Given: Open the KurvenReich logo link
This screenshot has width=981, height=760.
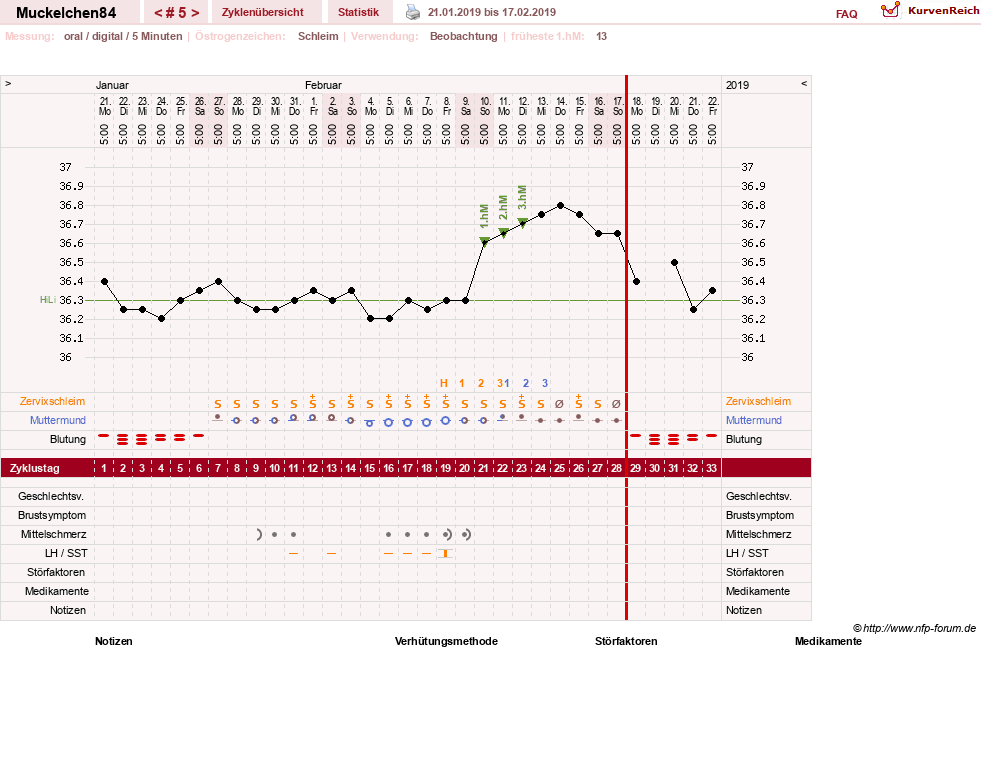Looking at the screenshot, I should pos(929,11).
